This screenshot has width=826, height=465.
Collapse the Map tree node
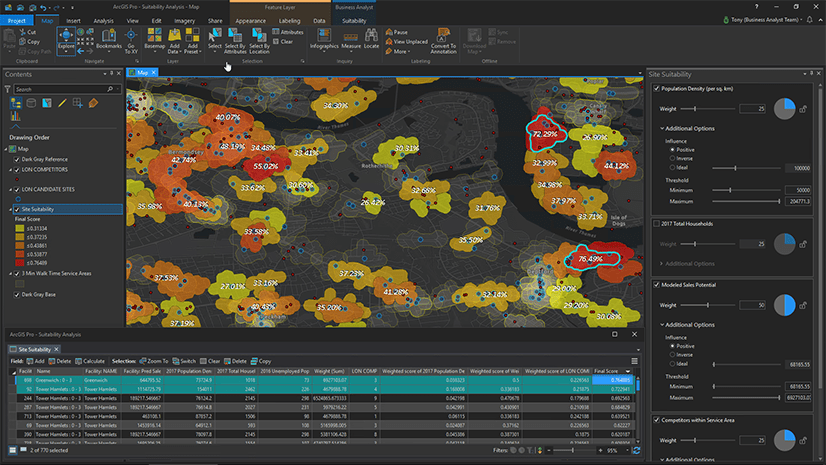[6, 149]
